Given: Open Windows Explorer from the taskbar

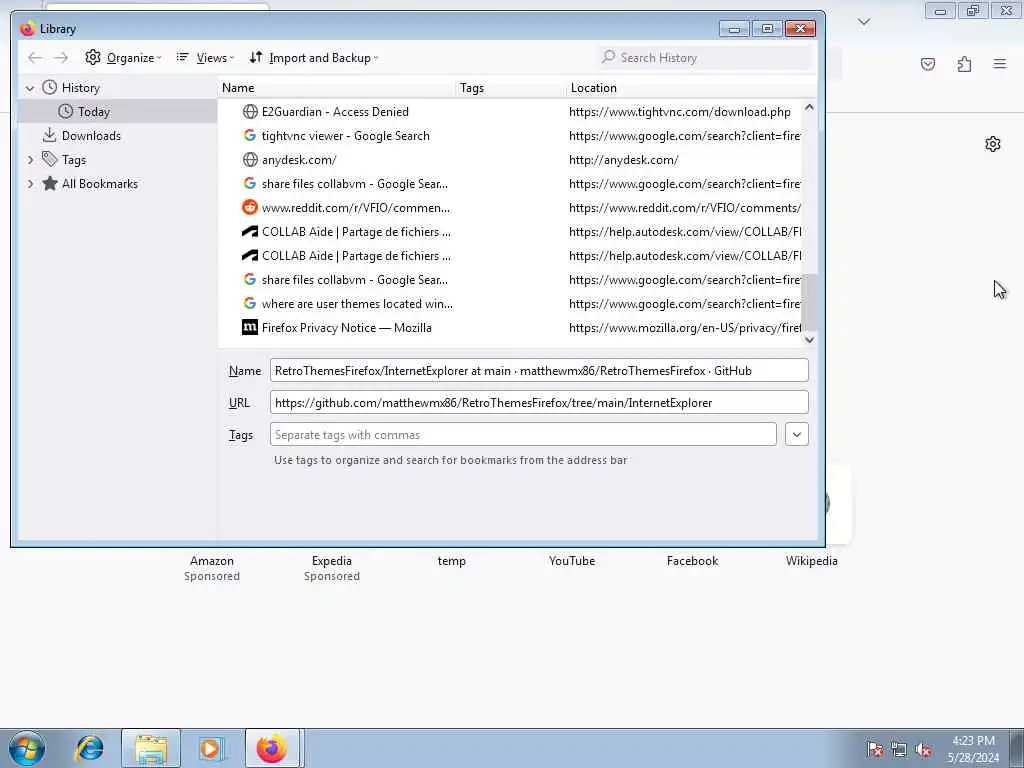Looking at the screenshot, I should [151, 748].
